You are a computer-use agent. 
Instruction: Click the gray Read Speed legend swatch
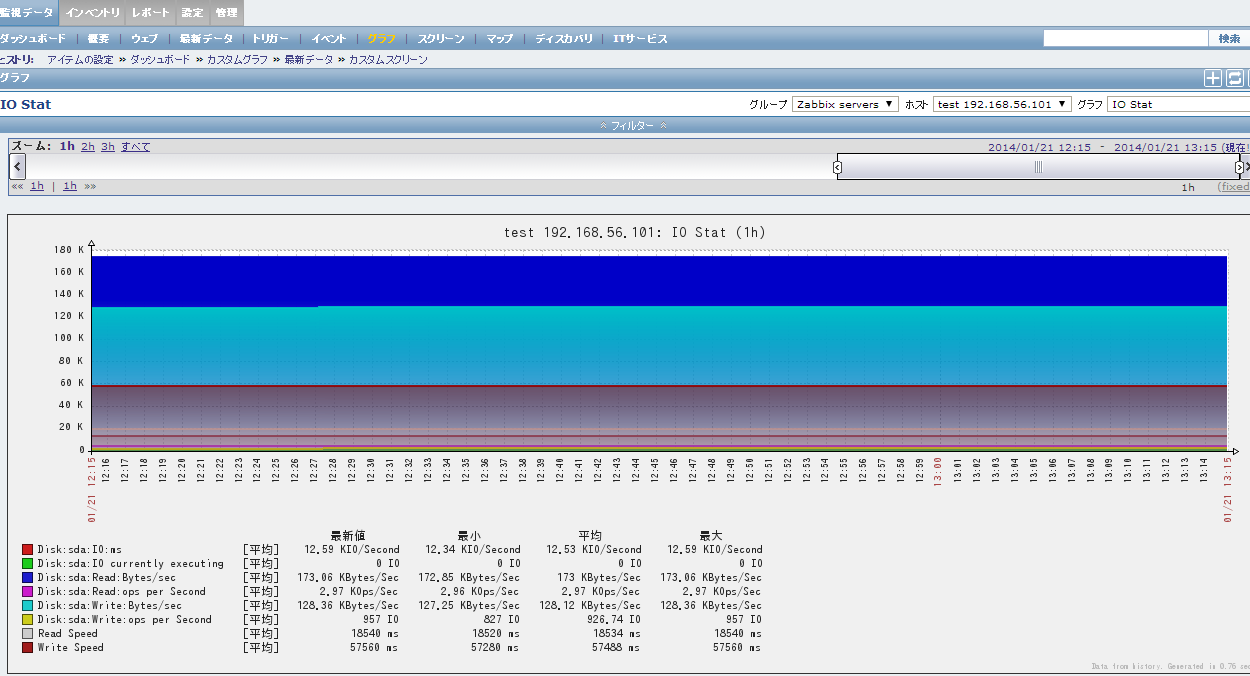point(28,634)
